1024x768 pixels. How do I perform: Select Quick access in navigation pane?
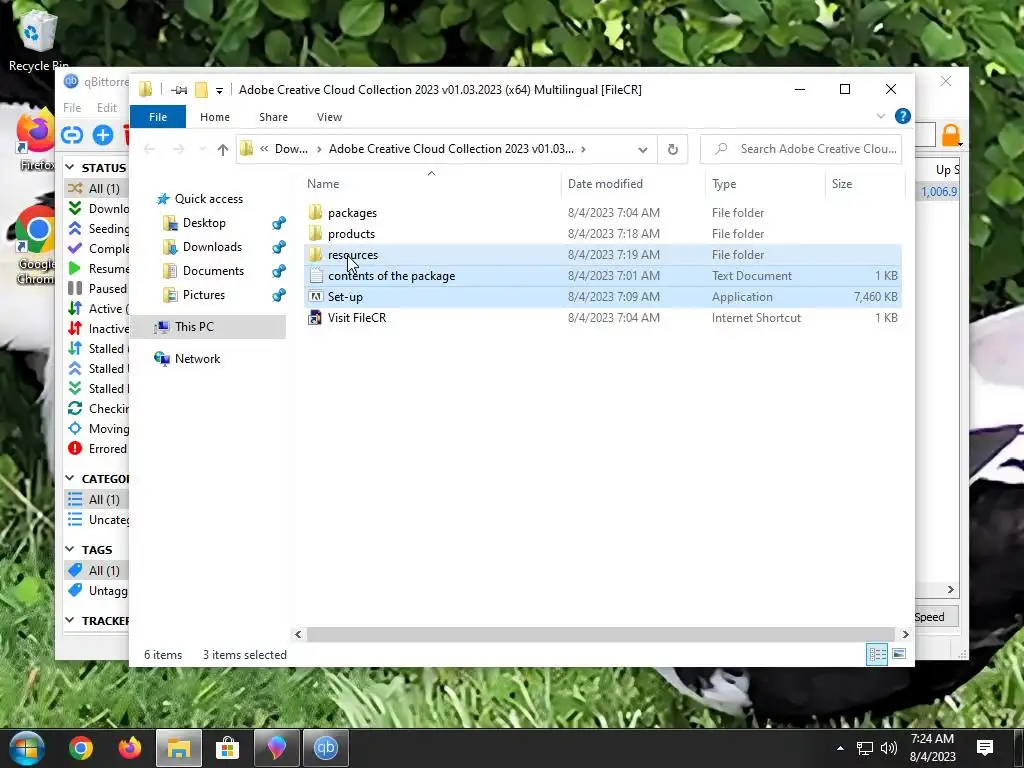208,199
